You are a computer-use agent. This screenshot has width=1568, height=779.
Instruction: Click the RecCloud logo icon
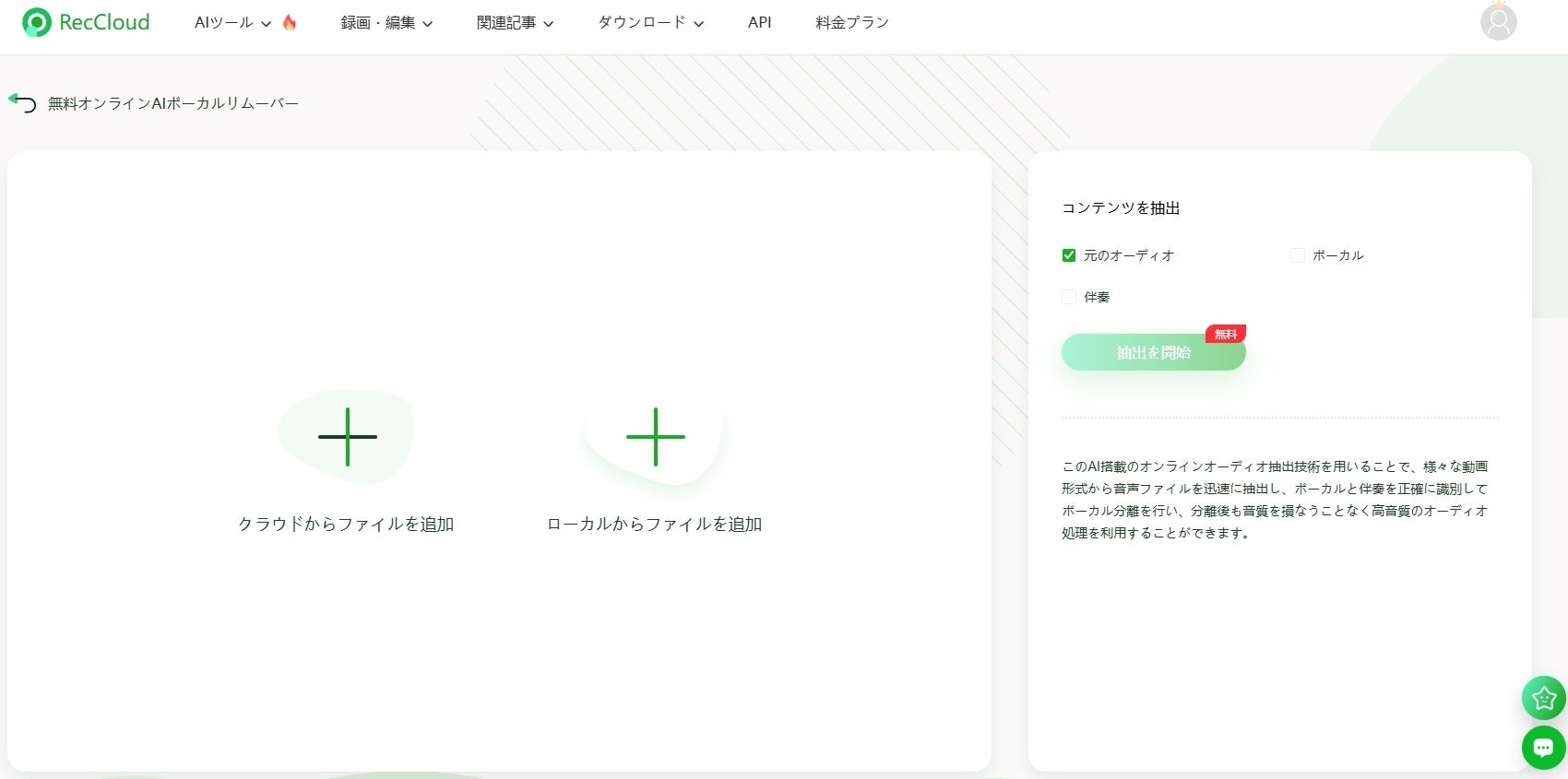(x=36, y=22)
